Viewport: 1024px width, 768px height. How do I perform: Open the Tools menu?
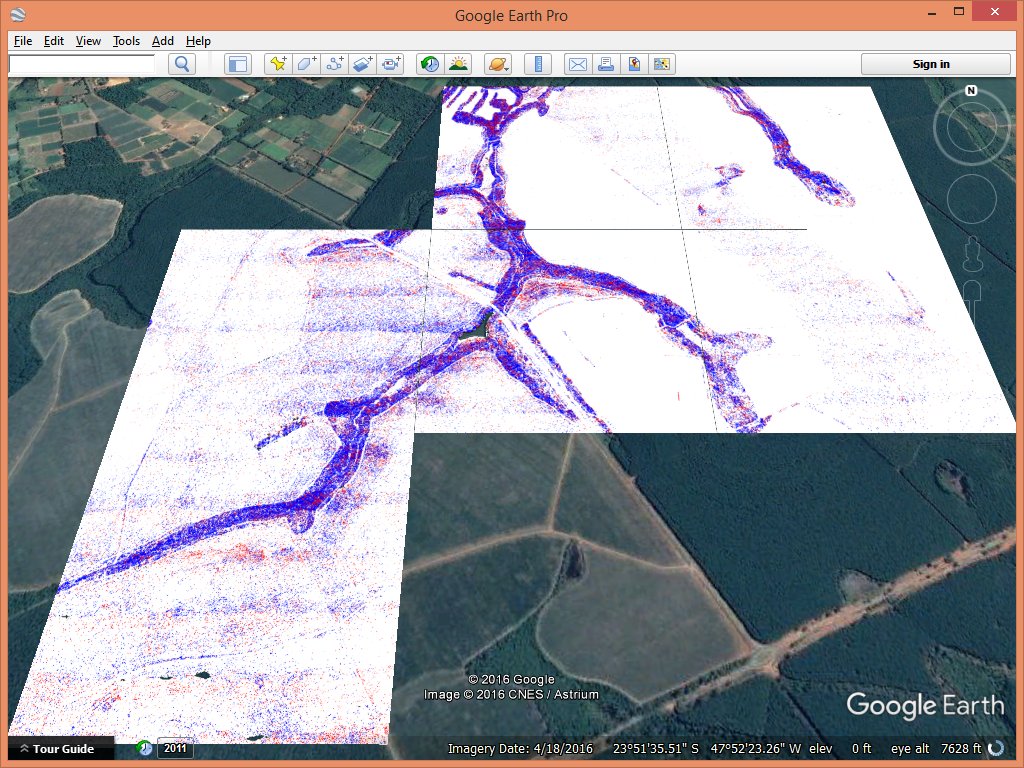(126, 41)
